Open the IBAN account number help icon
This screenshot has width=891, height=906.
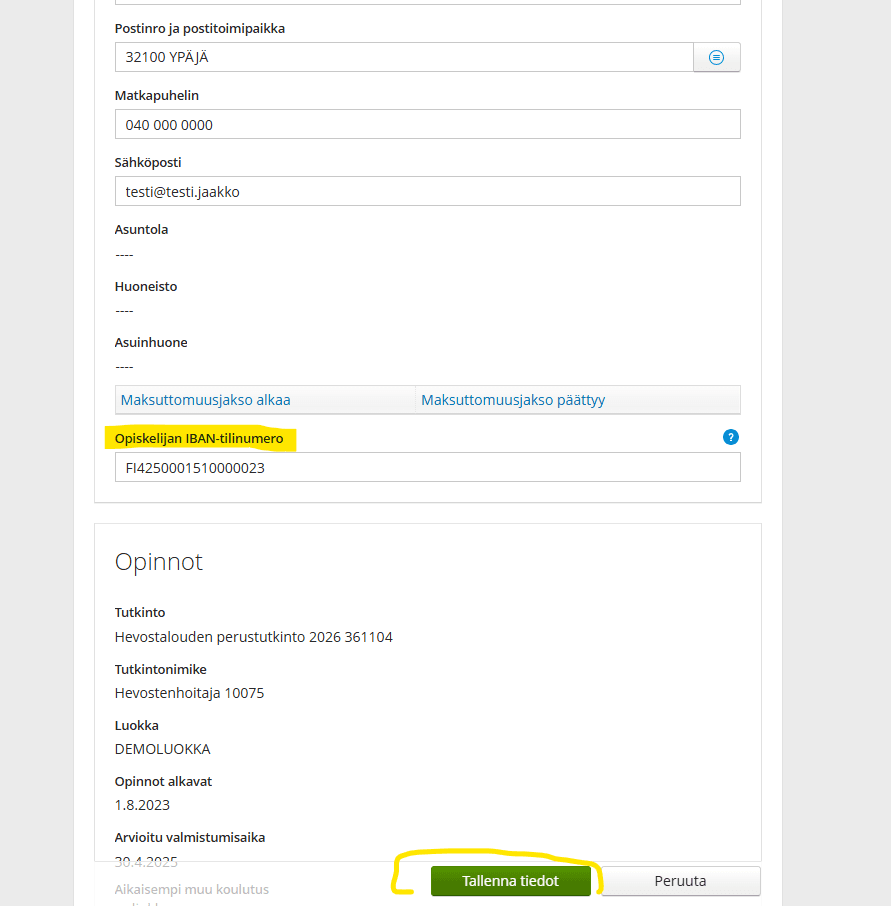pyautogui.click(x=730, y=437)
